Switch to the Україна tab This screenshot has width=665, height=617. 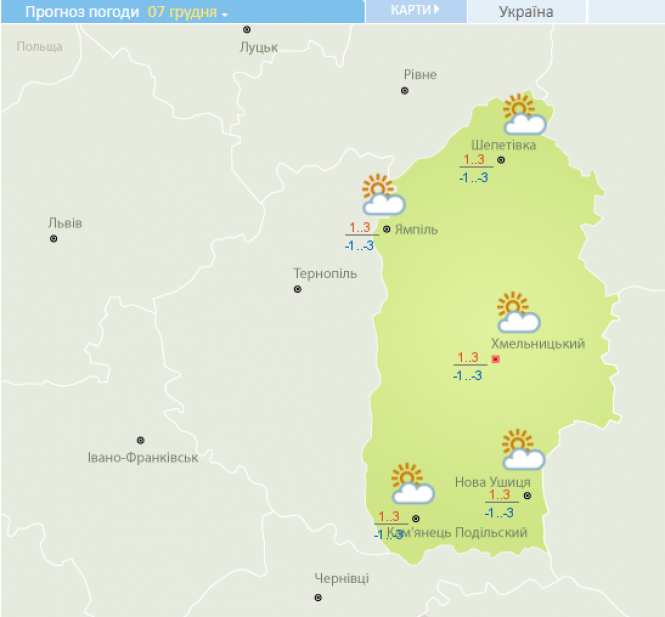[526, 12]
